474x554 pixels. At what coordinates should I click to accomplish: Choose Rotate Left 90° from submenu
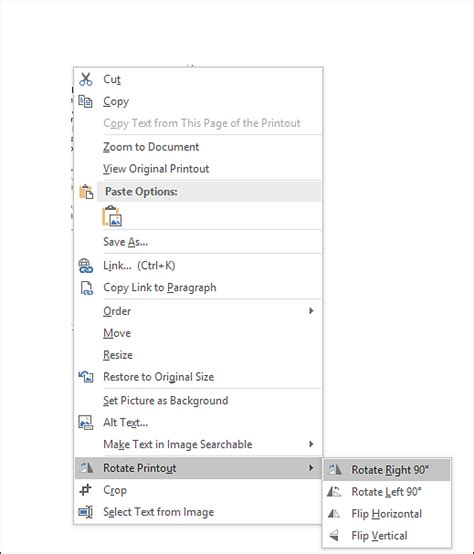click(387, 491)
